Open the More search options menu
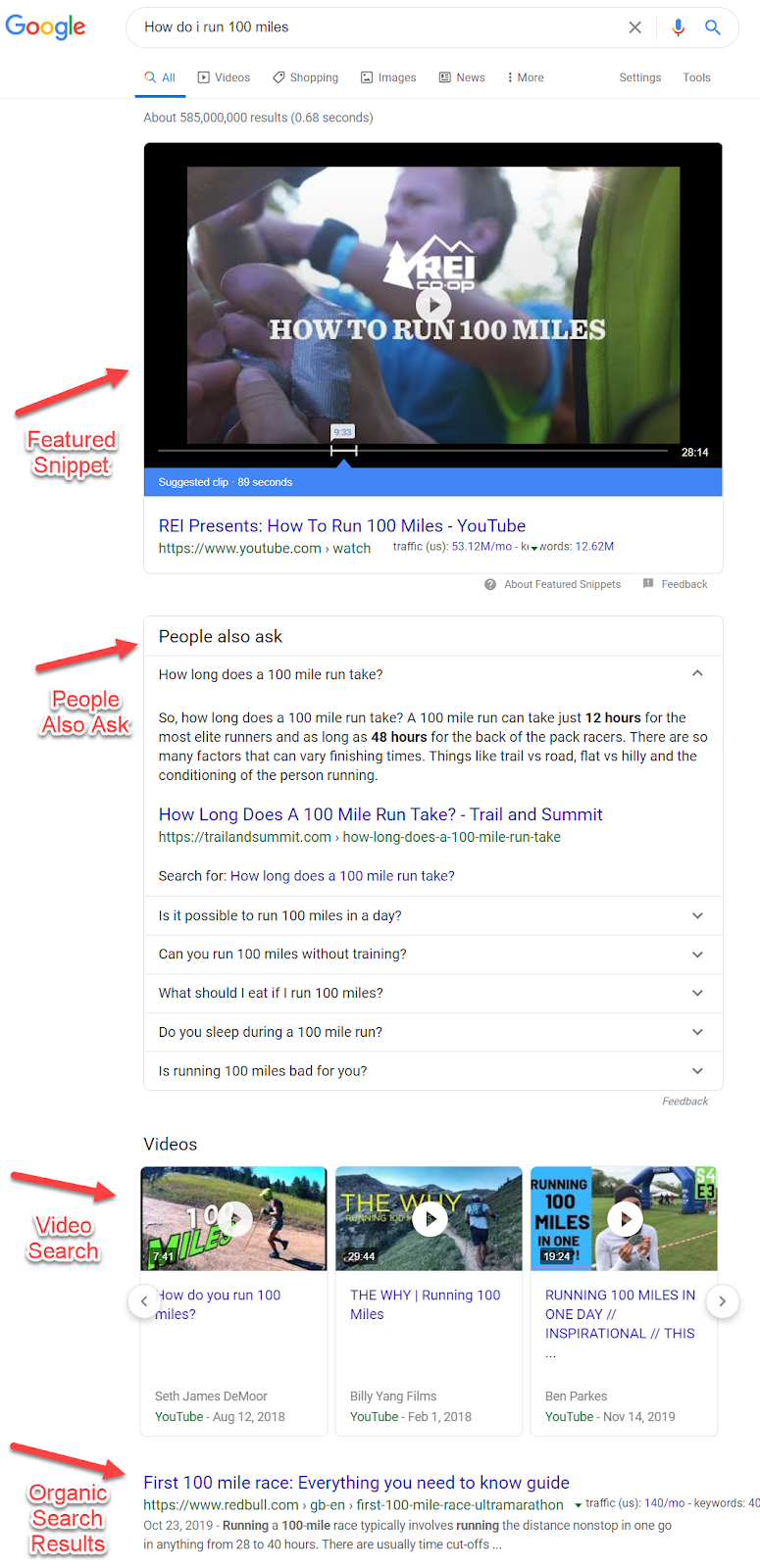The height and width of the screenshot is (1568, 760). click(x=525, y=77)
